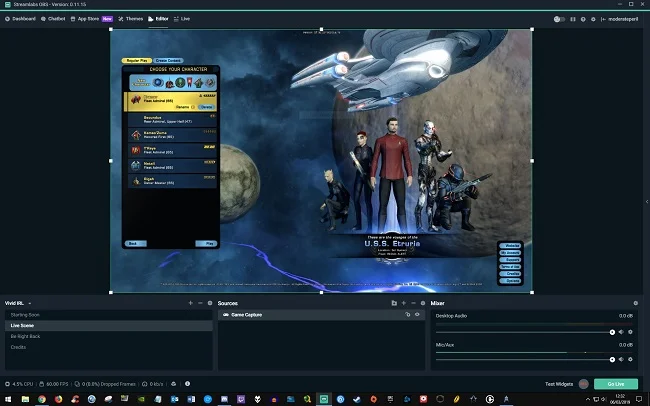Select the Live Scene row
The height and width of the screenshot is (406, 650).
(x=109, y=326)
